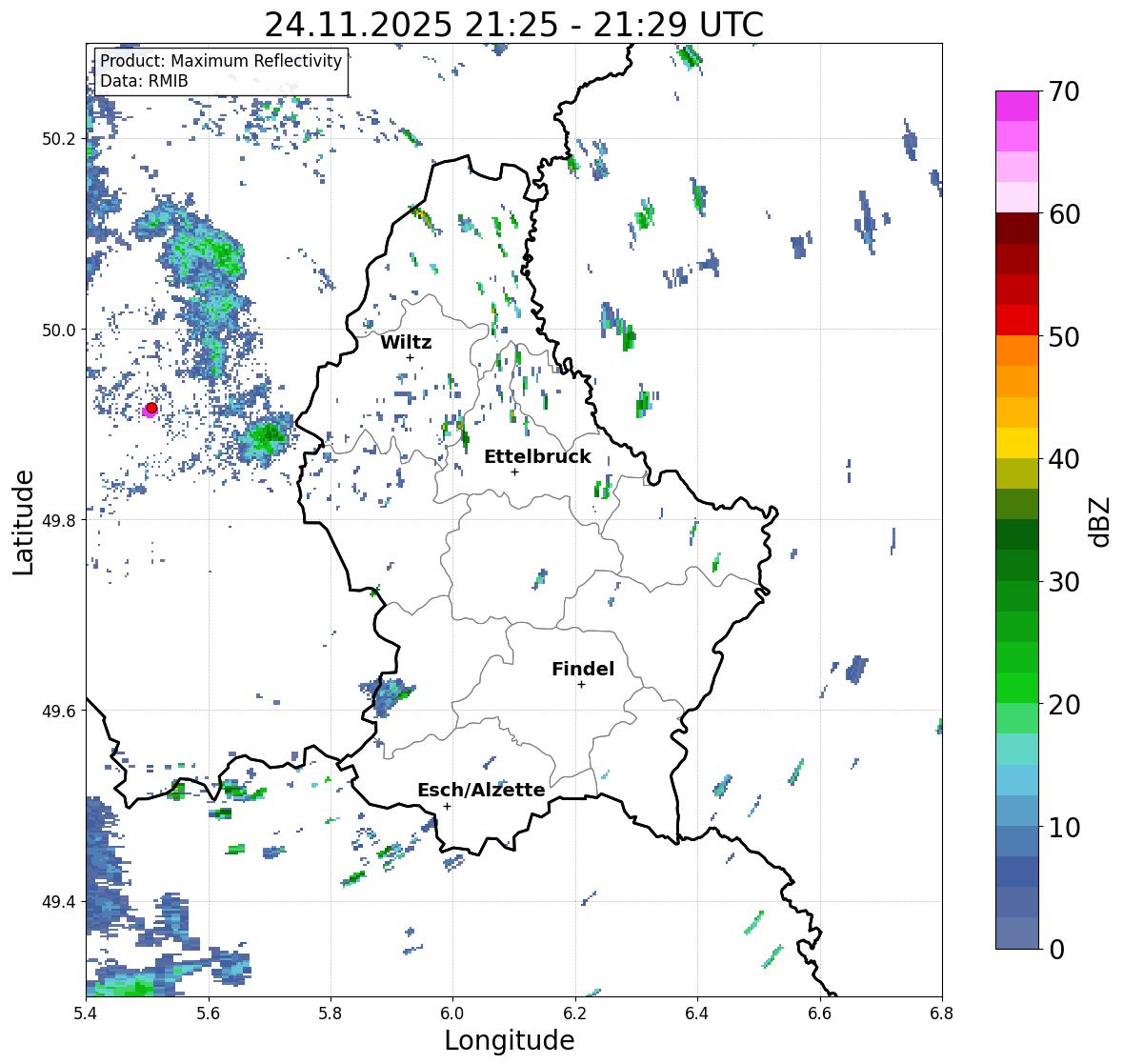
Task: Click the yellow colorbar segment just above 40 dBZ
Action: [1017, 443]
